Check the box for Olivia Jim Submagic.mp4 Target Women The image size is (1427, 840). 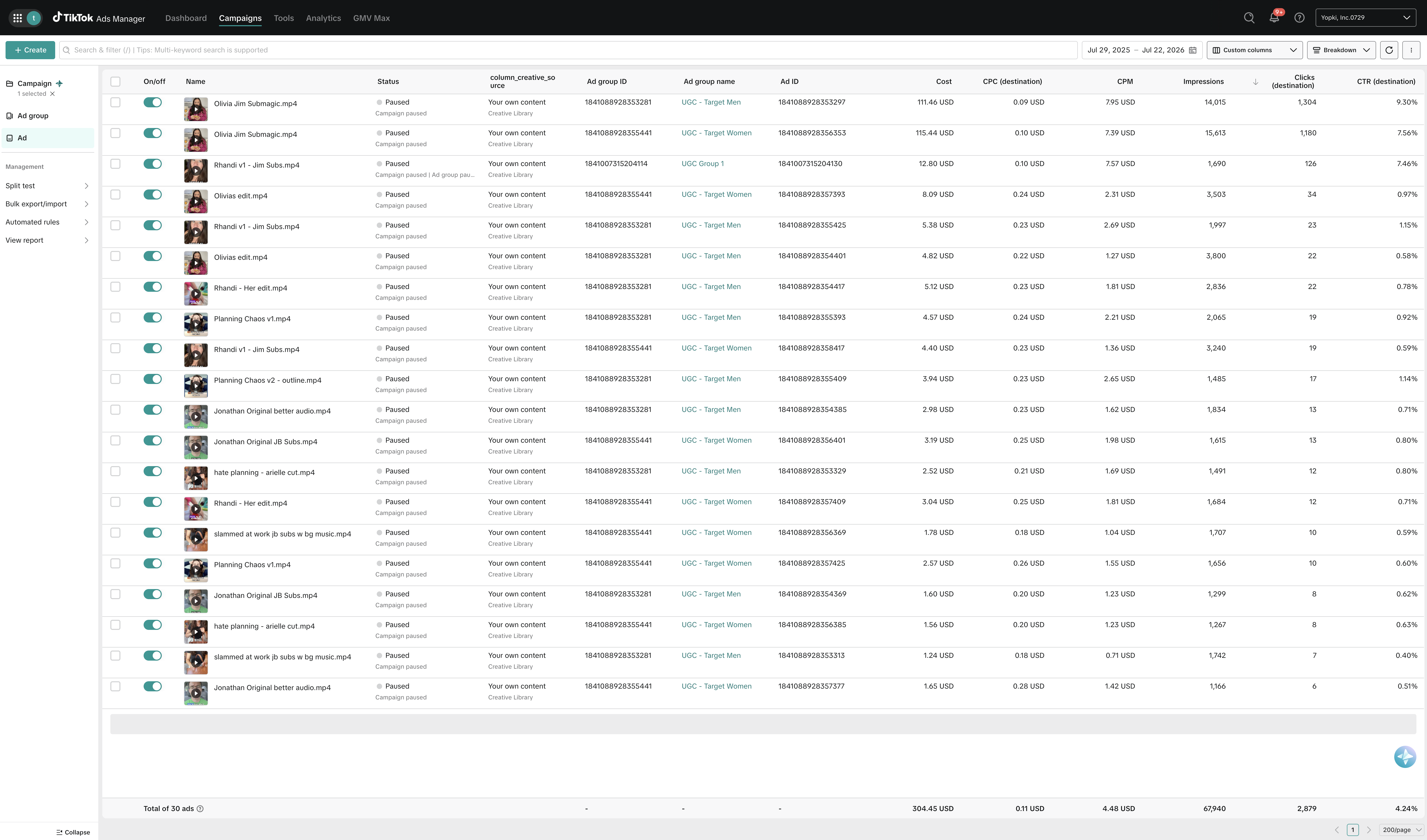pyautogui.click(x=116, y=133)
